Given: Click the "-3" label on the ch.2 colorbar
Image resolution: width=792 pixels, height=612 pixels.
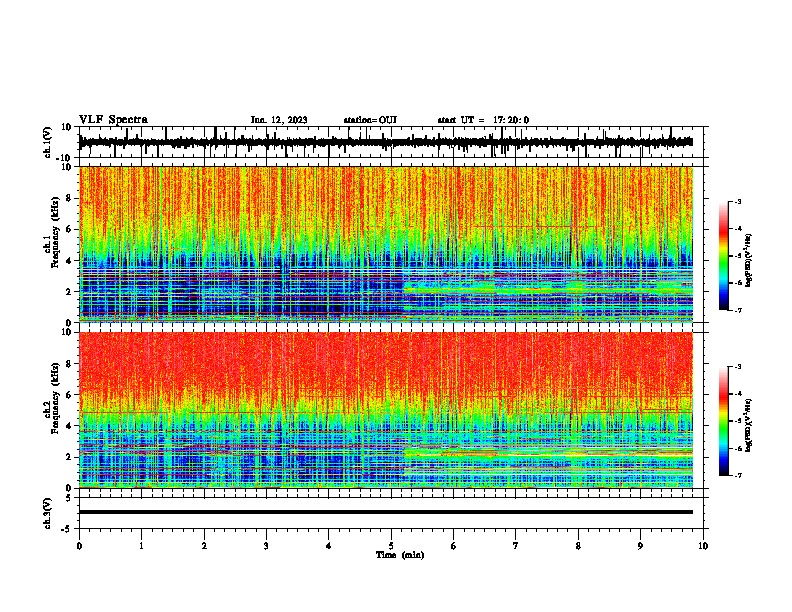Looking at the screenshot, I should click(737, 367).
